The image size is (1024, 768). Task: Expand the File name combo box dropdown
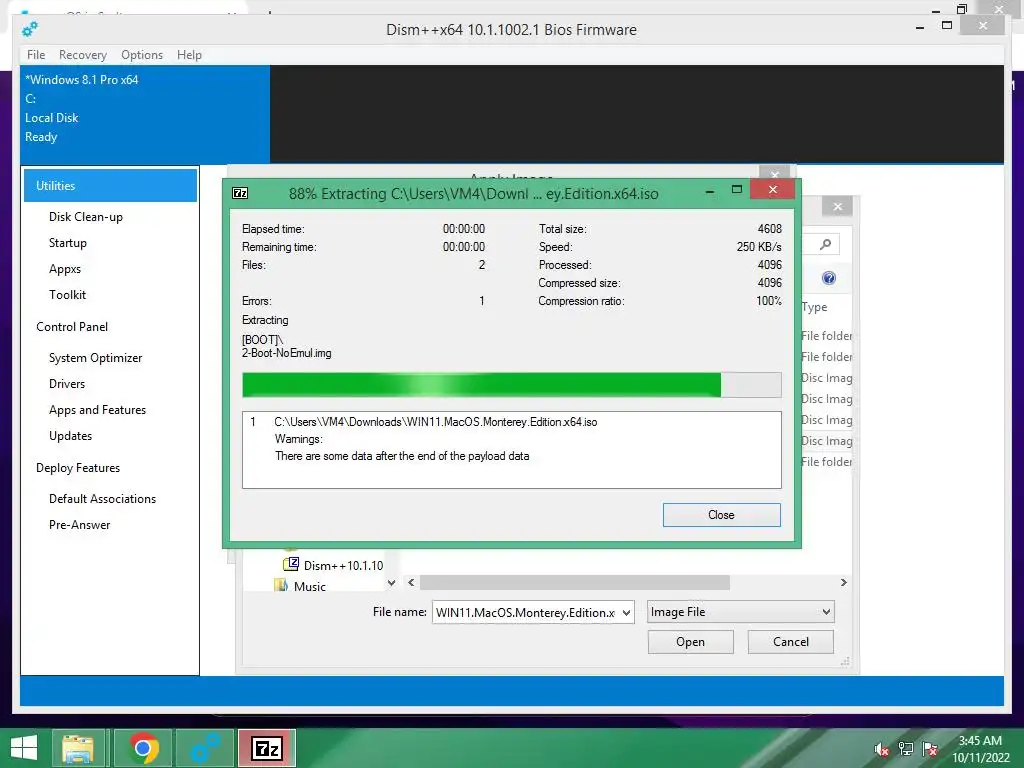(x=626, y=613)
